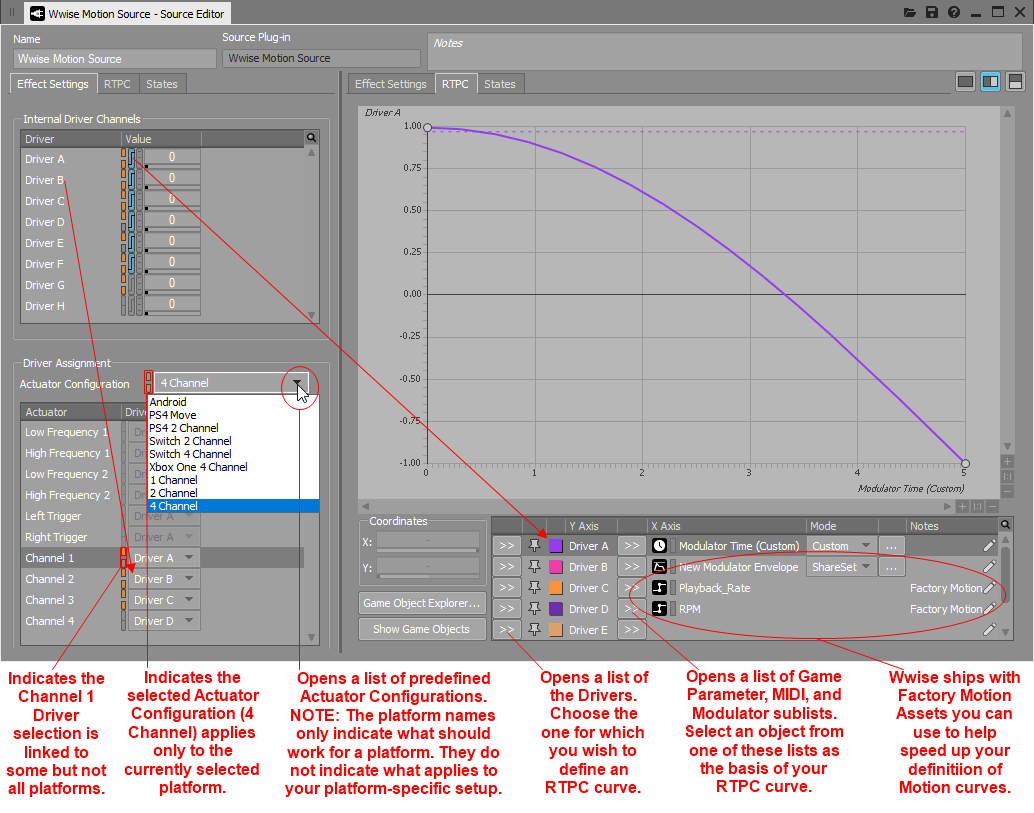Open the Channel 2 driver dropdown
This screenshot has height=813, width=1034.
(x=189, y=579)
